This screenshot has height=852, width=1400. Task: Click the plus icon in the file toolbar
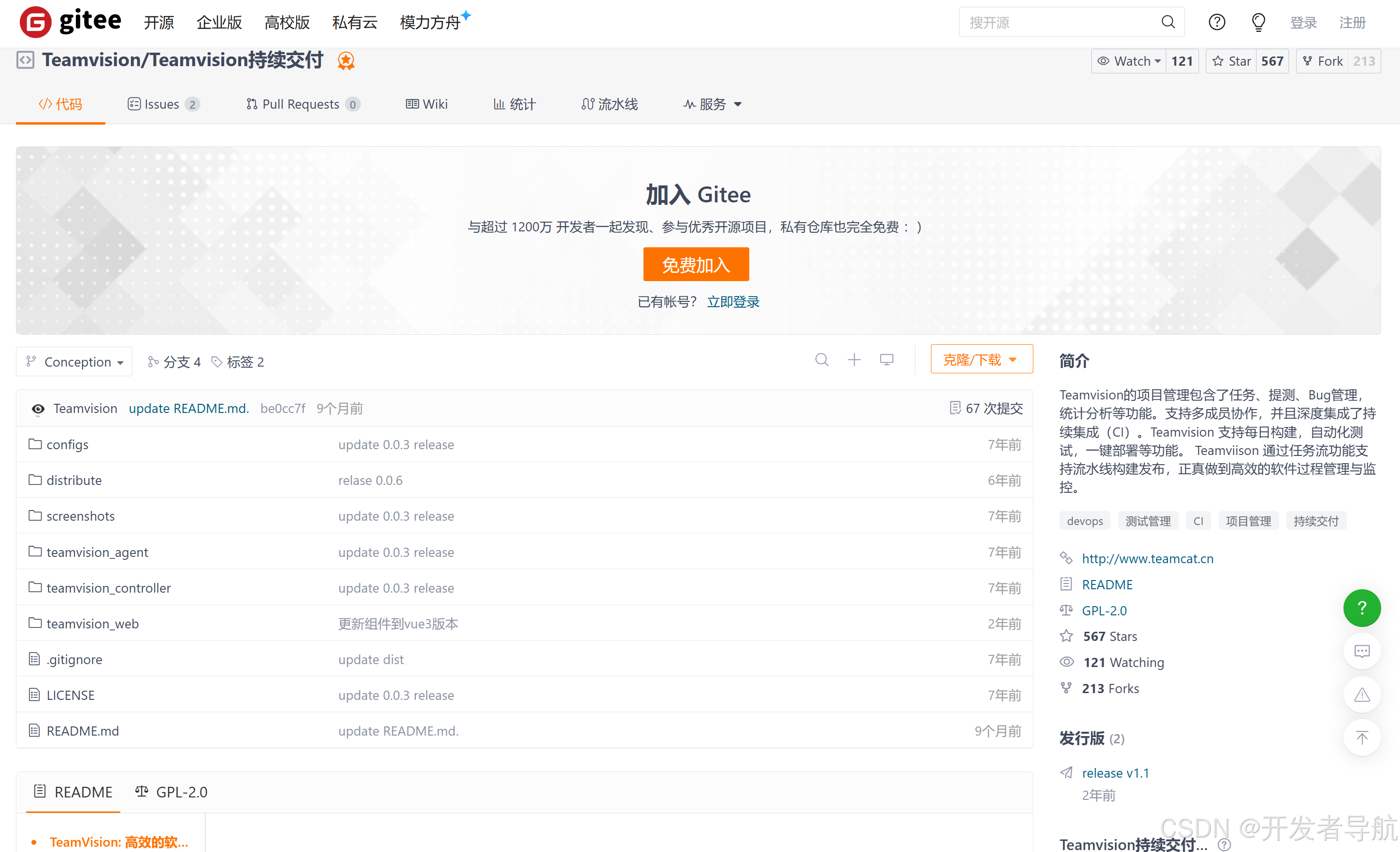pos(854,359)
